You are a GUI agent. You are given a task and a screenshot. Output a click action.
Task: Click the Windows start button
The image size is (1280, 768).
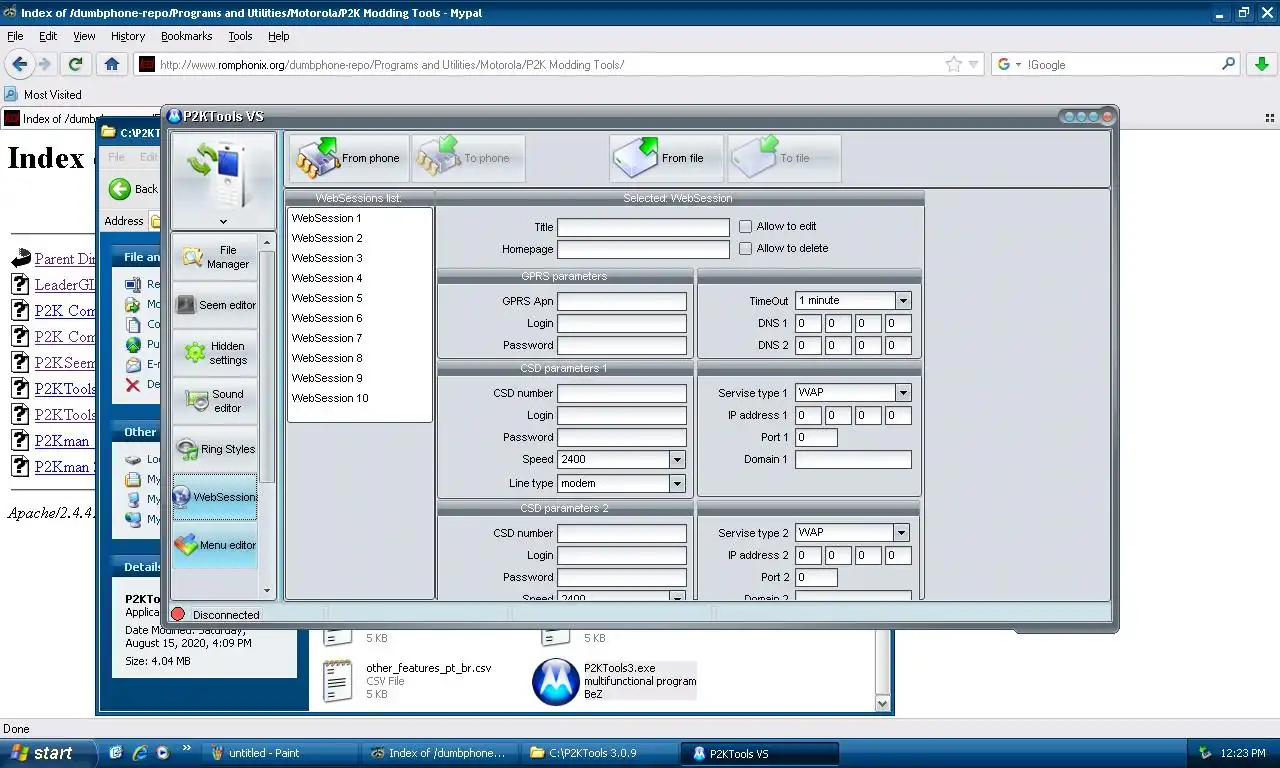48,753
